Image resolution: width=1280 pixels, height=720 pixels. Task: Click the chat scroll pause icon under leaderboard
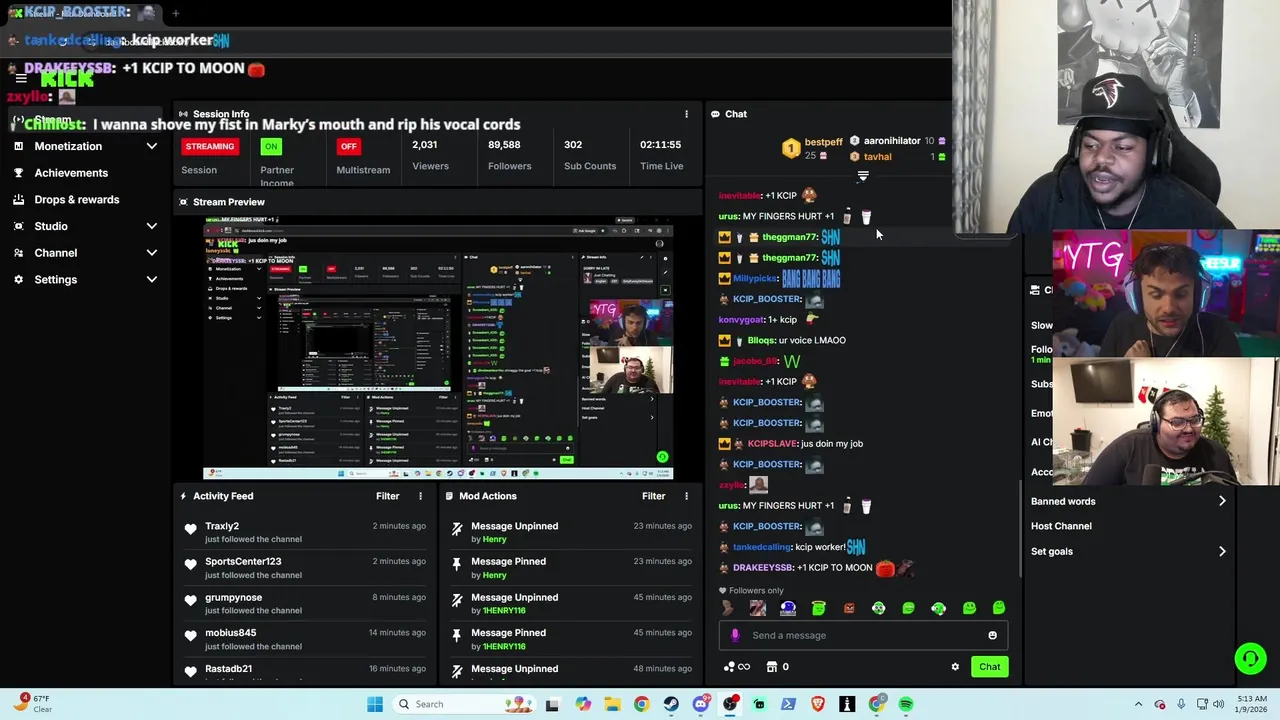click(863, 177)
